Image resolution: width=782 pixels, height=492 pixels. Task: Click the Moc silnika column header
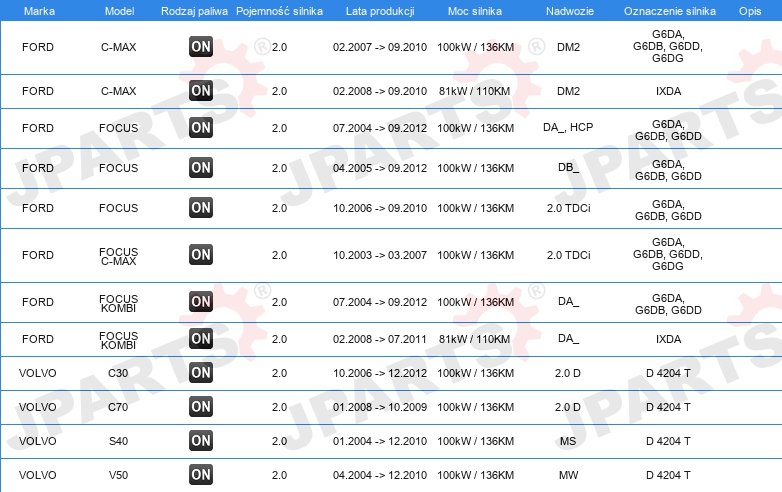coord(475,11)
